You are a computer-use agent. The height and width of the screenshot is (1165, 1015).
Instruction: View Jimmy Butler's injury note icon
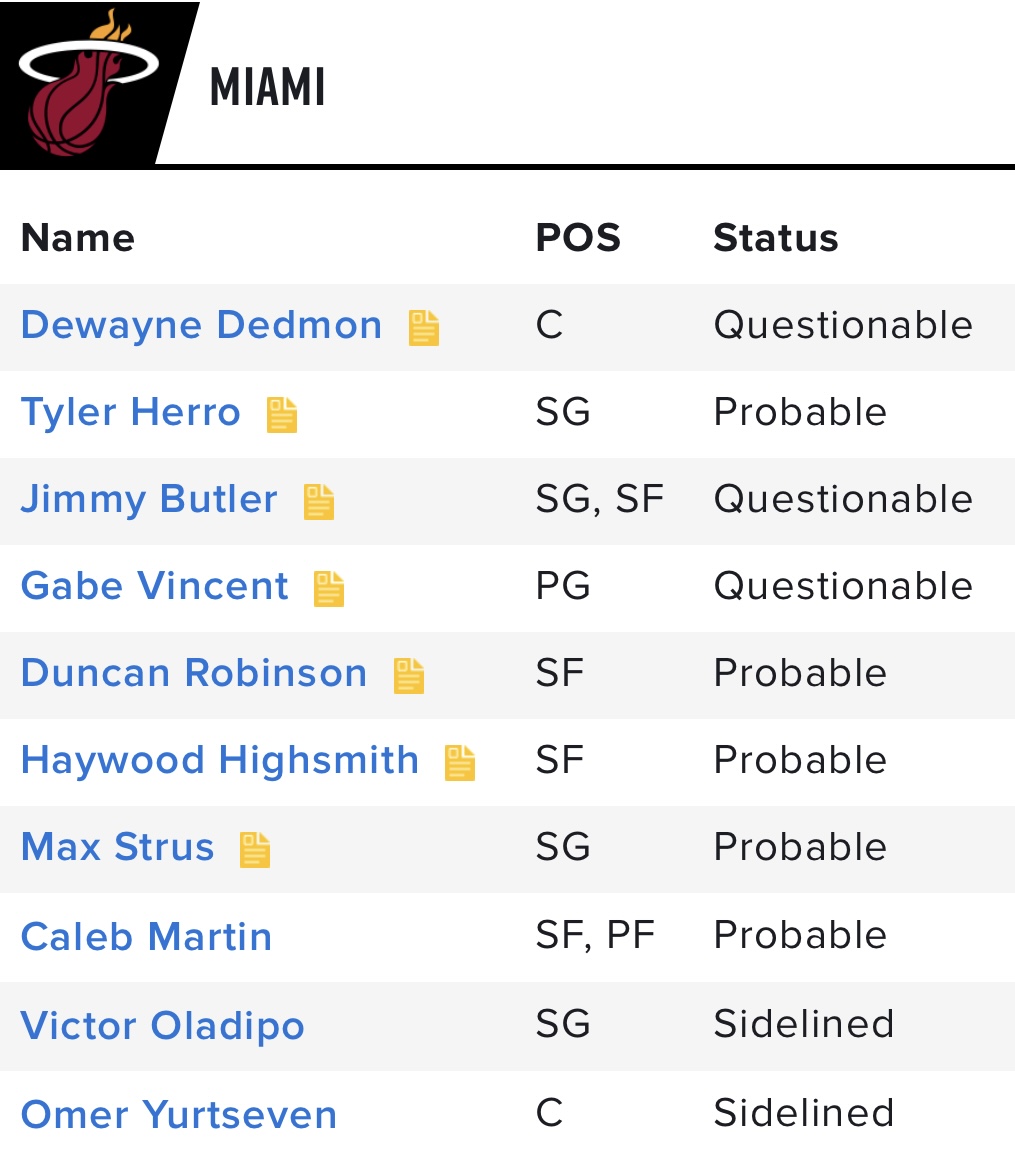tap(319, 501)
